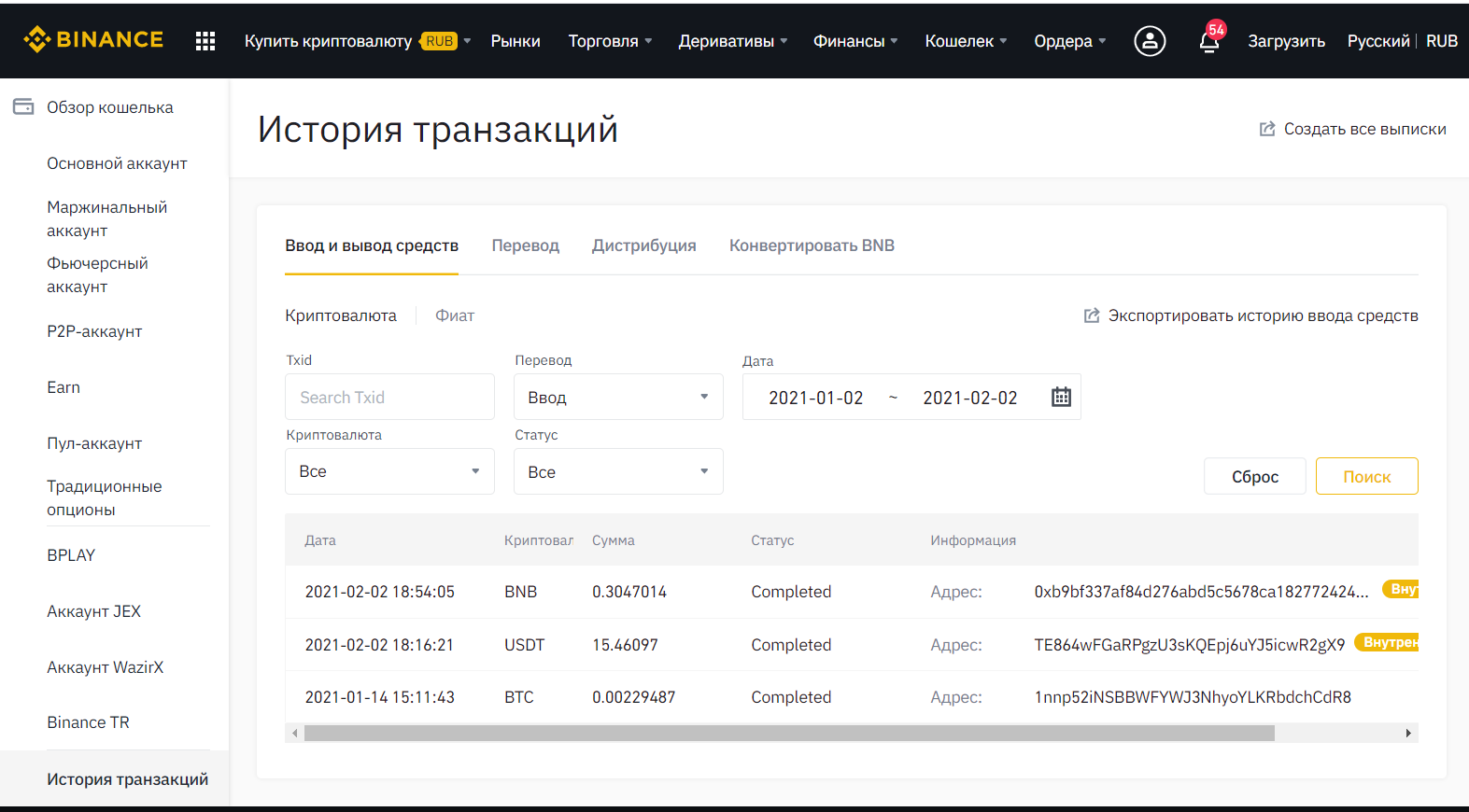The image size is (1469, 812).
Task: Click the start date 2021-01-02 field
Action: (816, 398)
